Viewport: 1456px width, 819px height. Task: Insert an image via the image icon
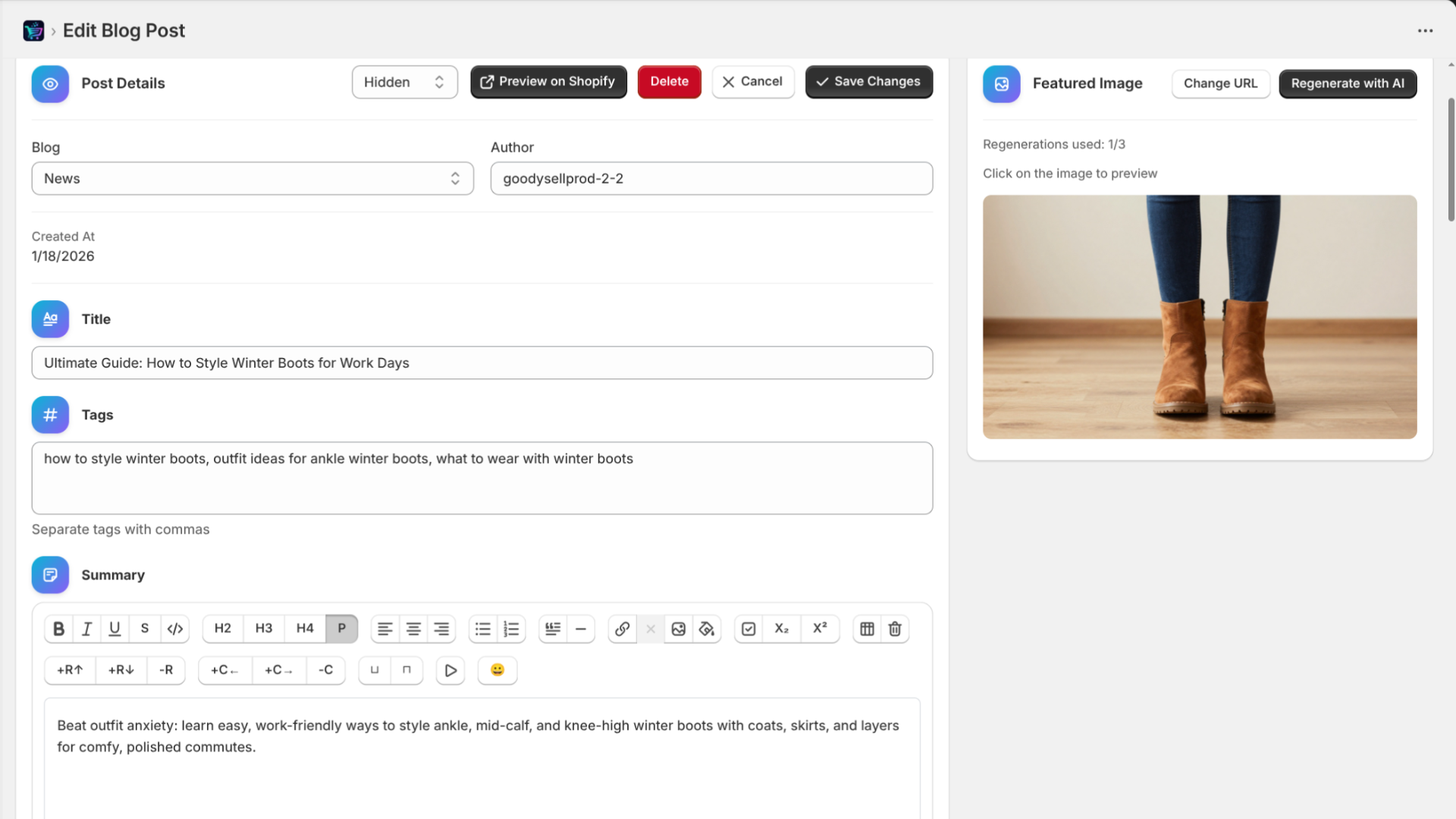pos(679,629)
